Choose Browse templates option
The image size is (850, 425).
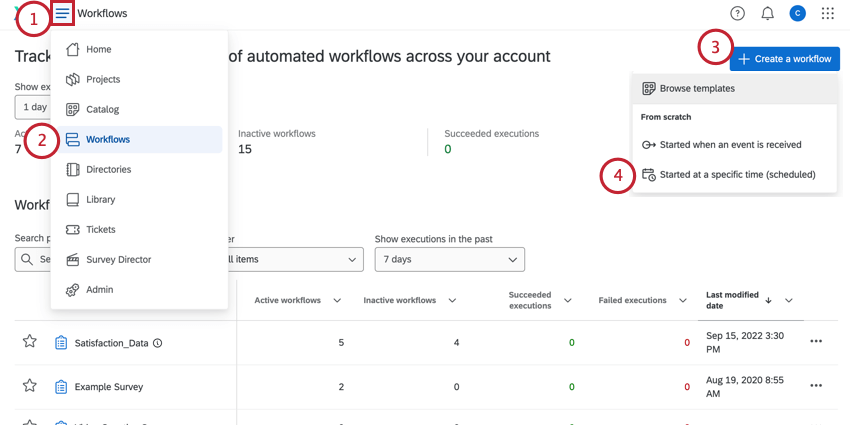(x=697, y=89)
